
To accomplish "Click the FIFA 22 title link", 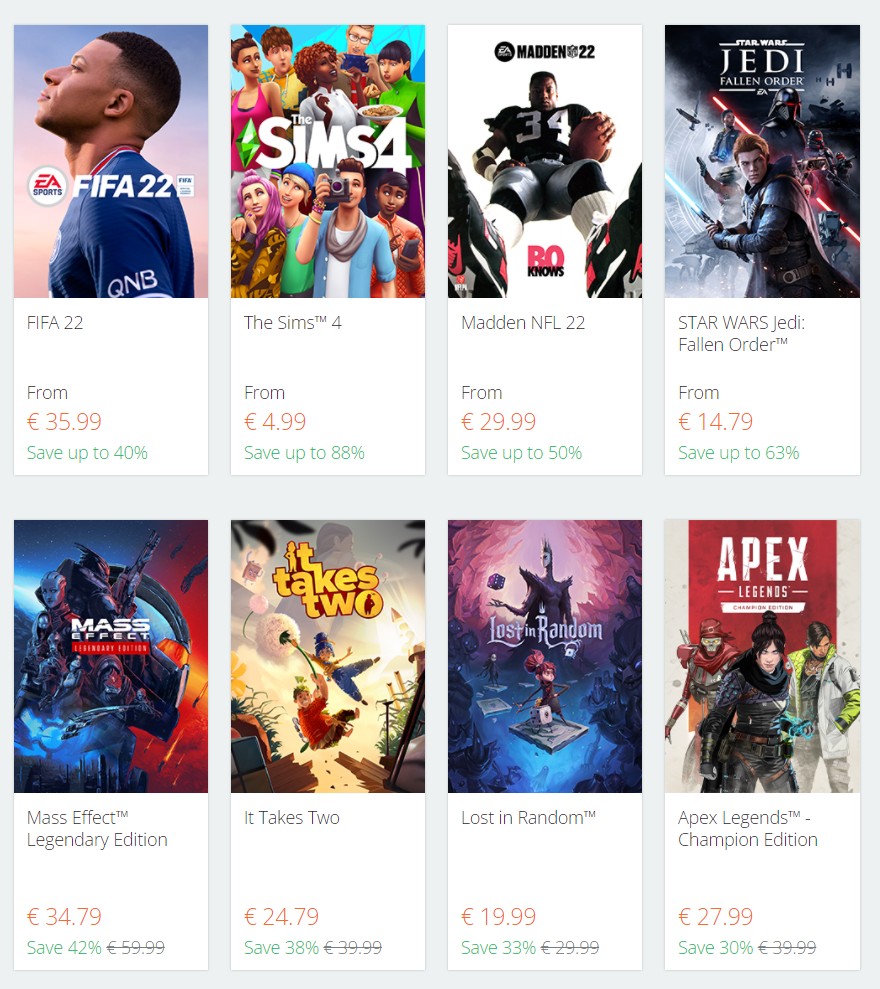I will point(55,323).
